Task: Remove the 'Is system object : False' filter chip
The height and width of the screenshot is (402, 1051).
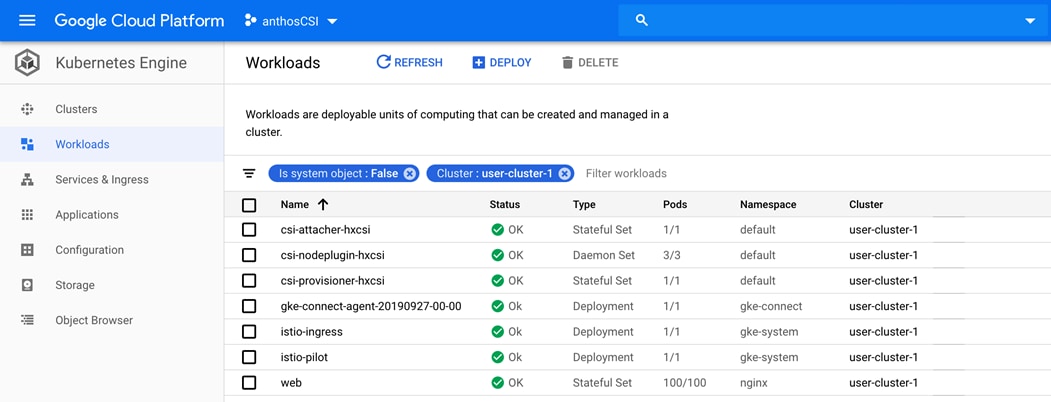Action: coord(410,174)
